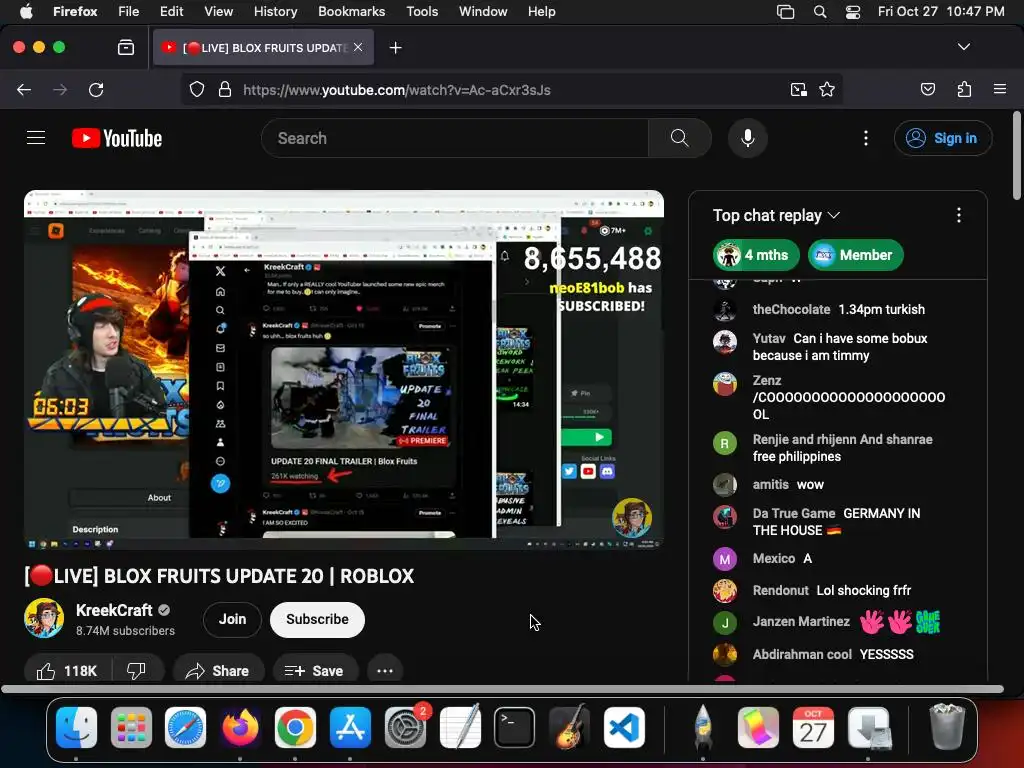1024x768 pixels.
Task: Open YouTube settings three-dot menu
Action: (865, 138)
